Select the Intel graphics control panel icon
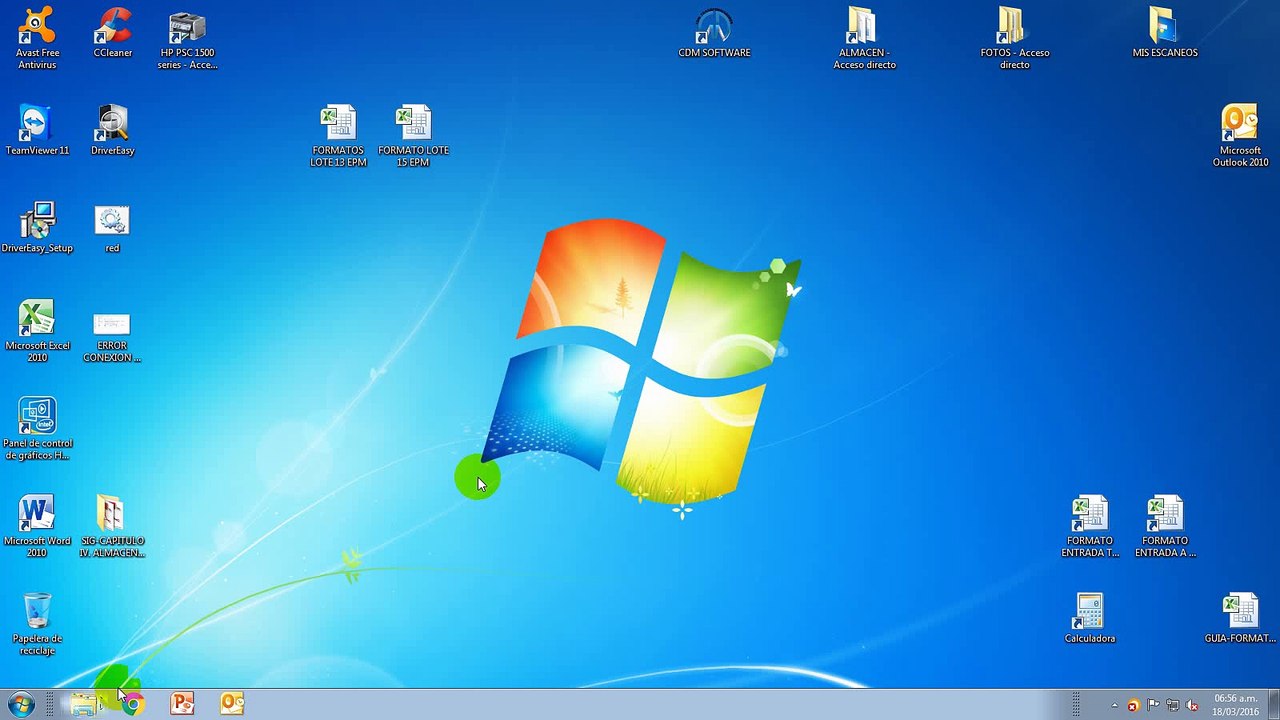 pyautogui.click(x=37, y=429)
